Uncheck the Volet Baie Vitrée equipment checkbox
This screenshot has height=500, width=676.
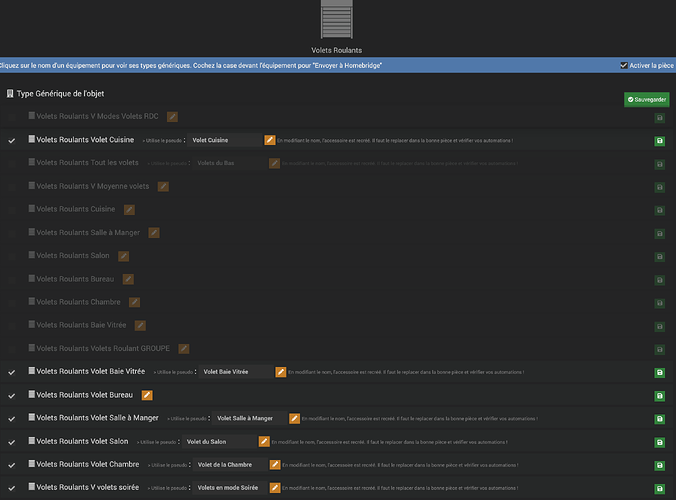point(12,372)
